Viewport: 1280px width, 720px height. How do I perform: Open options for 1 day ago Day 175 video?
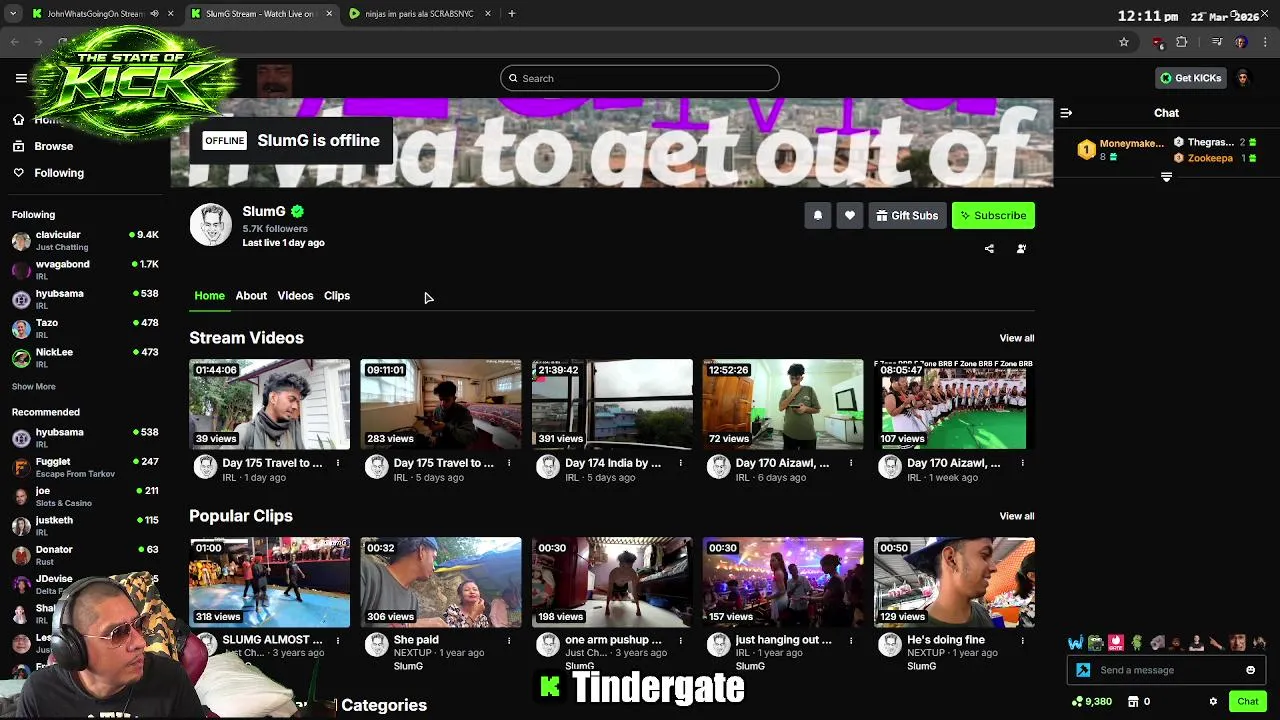(338, 463)
